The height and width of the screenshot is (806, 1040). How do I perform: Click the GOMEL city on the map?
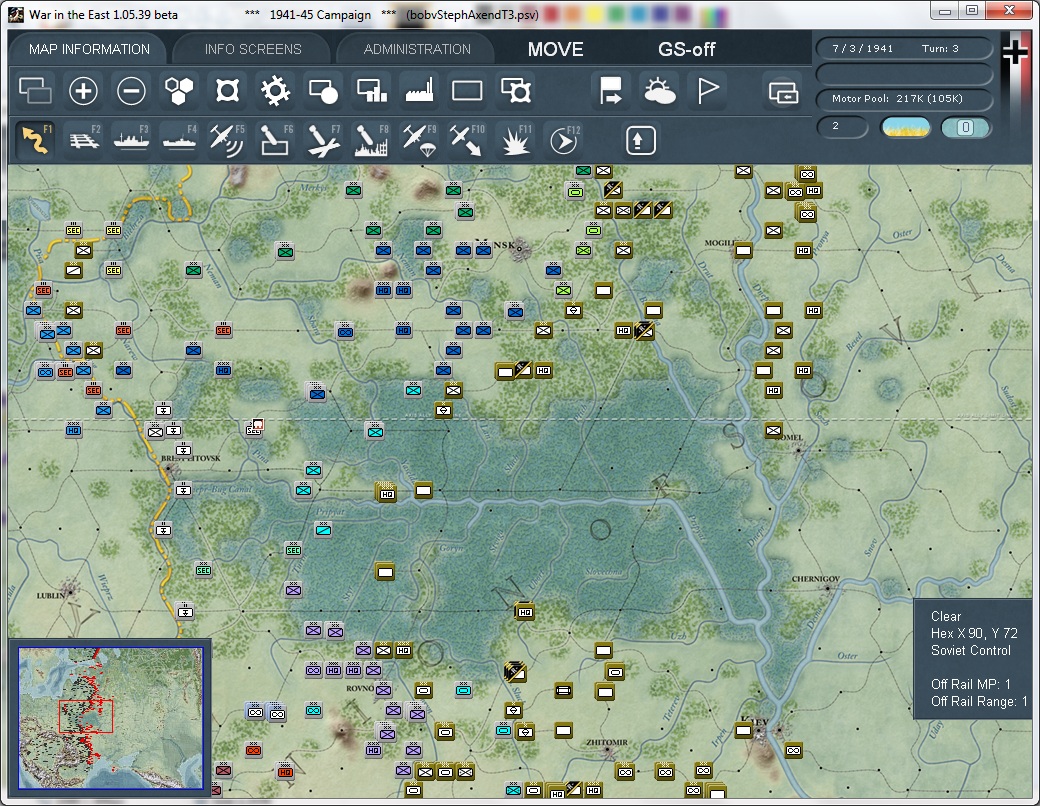point(798,449)
